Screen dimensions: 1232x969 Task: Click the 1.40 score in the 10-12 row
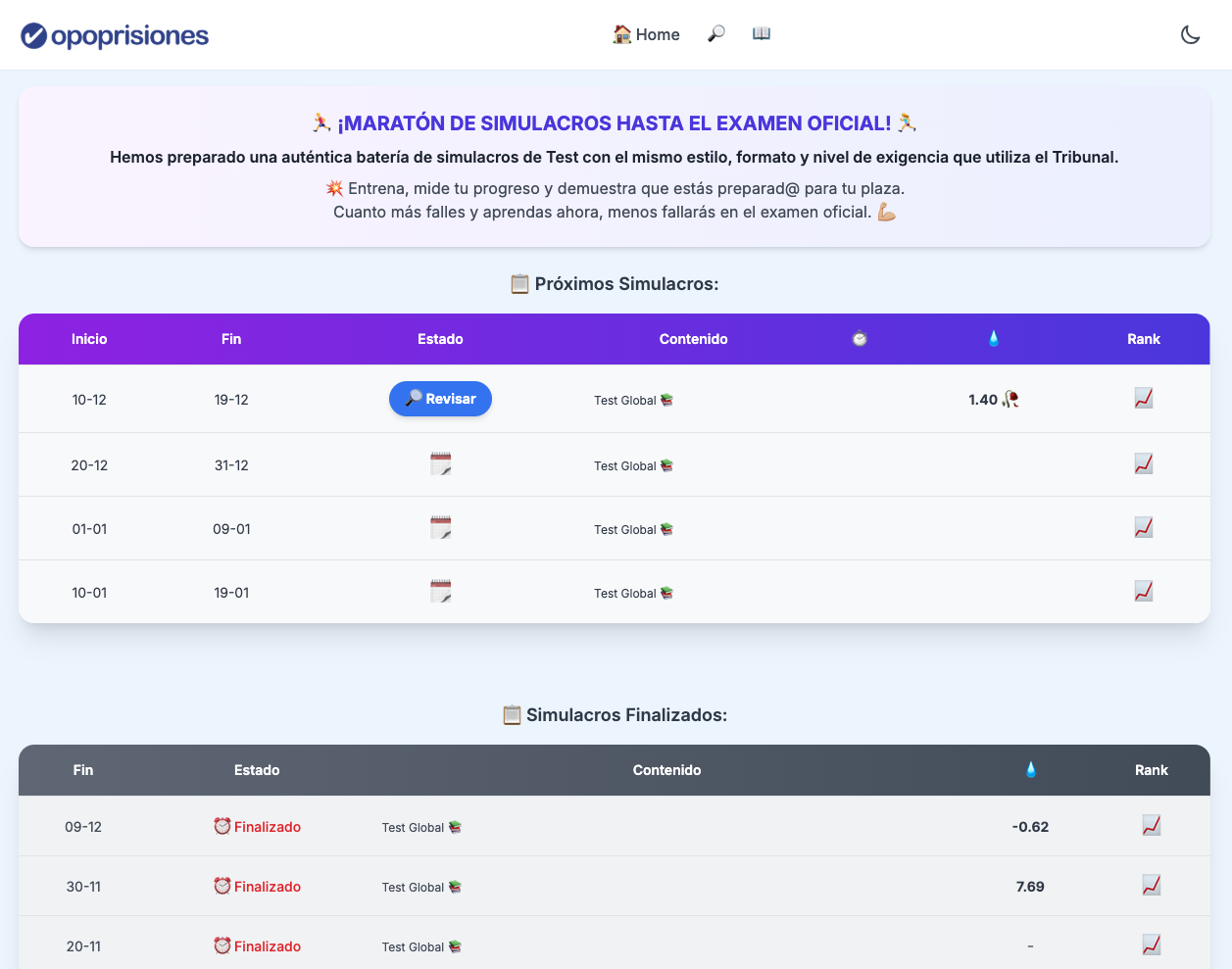983,400
